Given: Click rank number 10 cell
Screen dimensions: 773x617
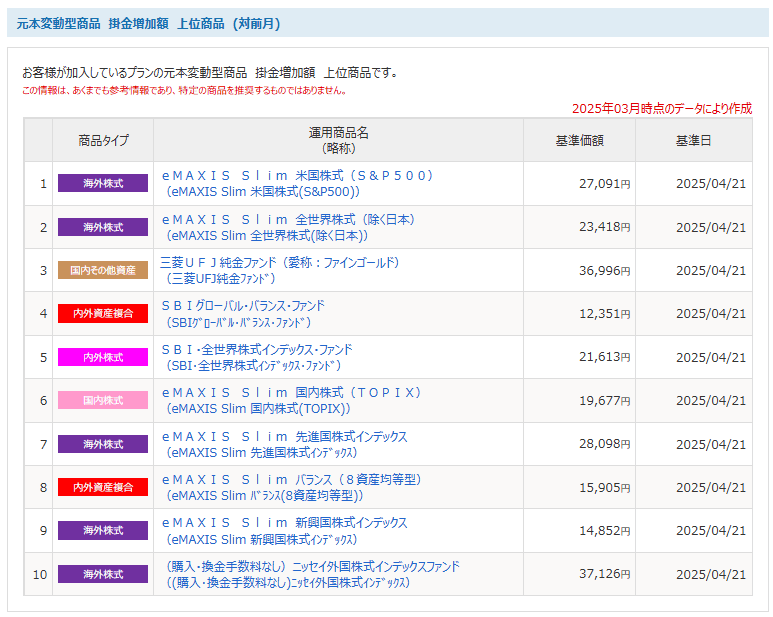Looking at the screenshot, I should 40,574.
